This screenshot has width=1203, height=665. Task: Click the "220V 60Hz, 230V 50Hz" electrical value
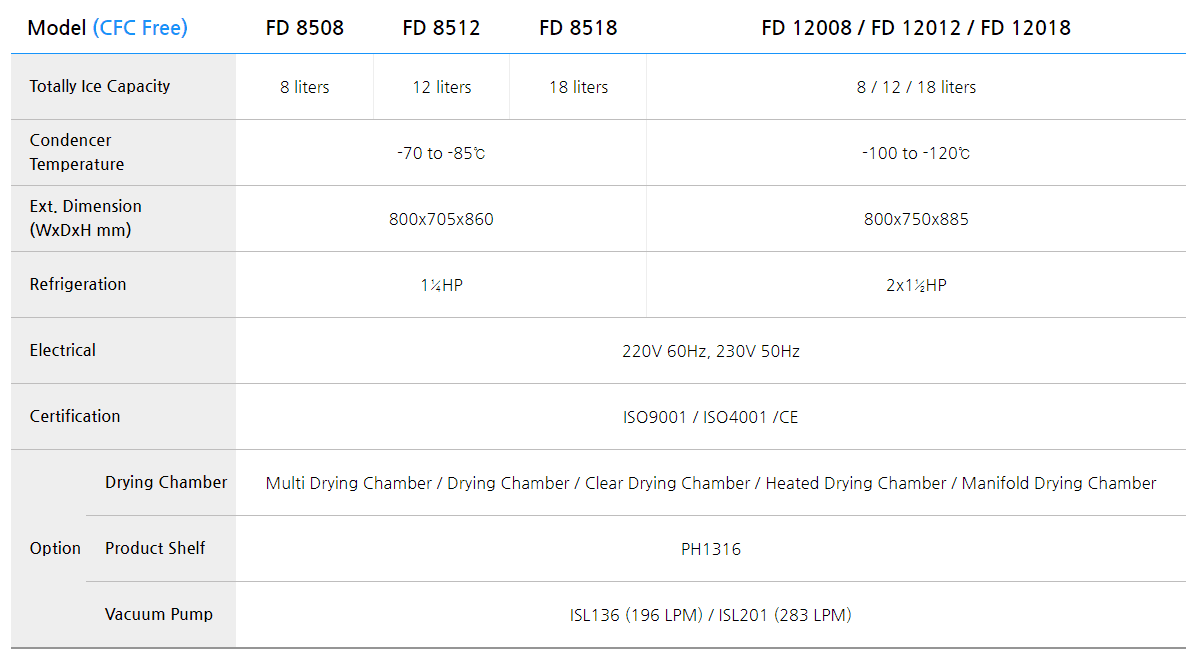click(x=711, y=351)
